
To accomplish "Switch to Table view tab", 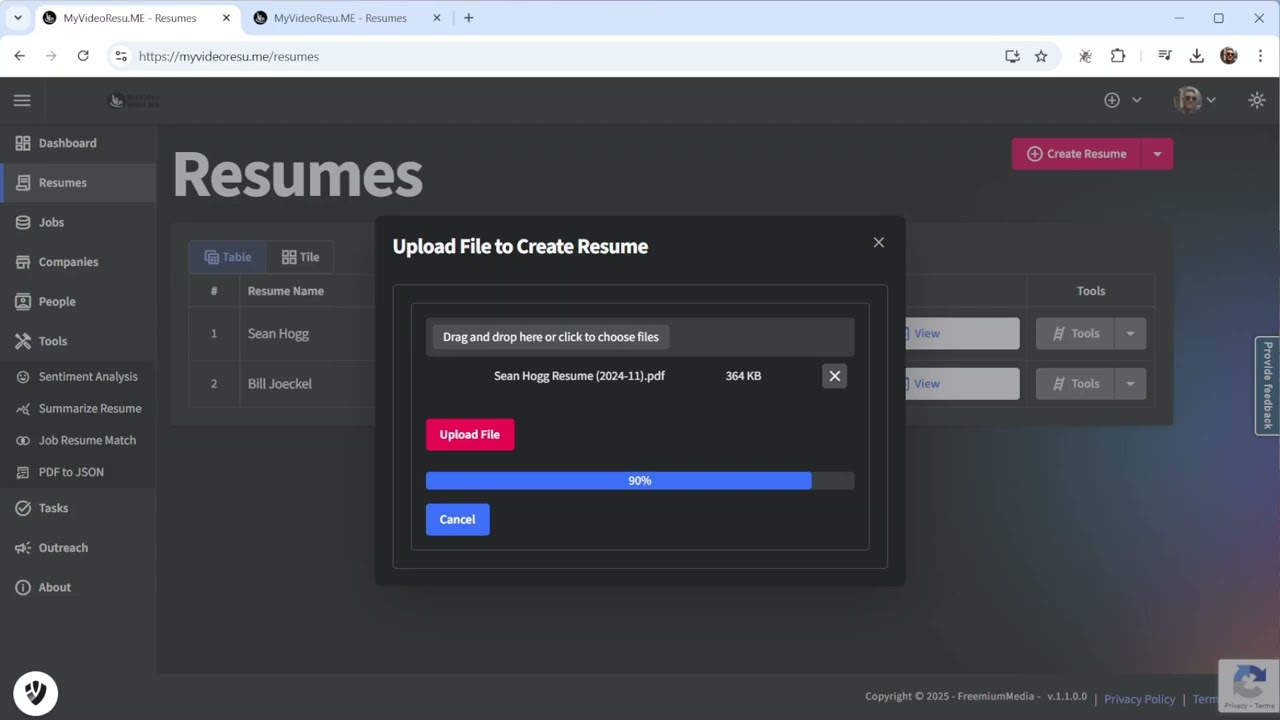I will tap(227, 257).
